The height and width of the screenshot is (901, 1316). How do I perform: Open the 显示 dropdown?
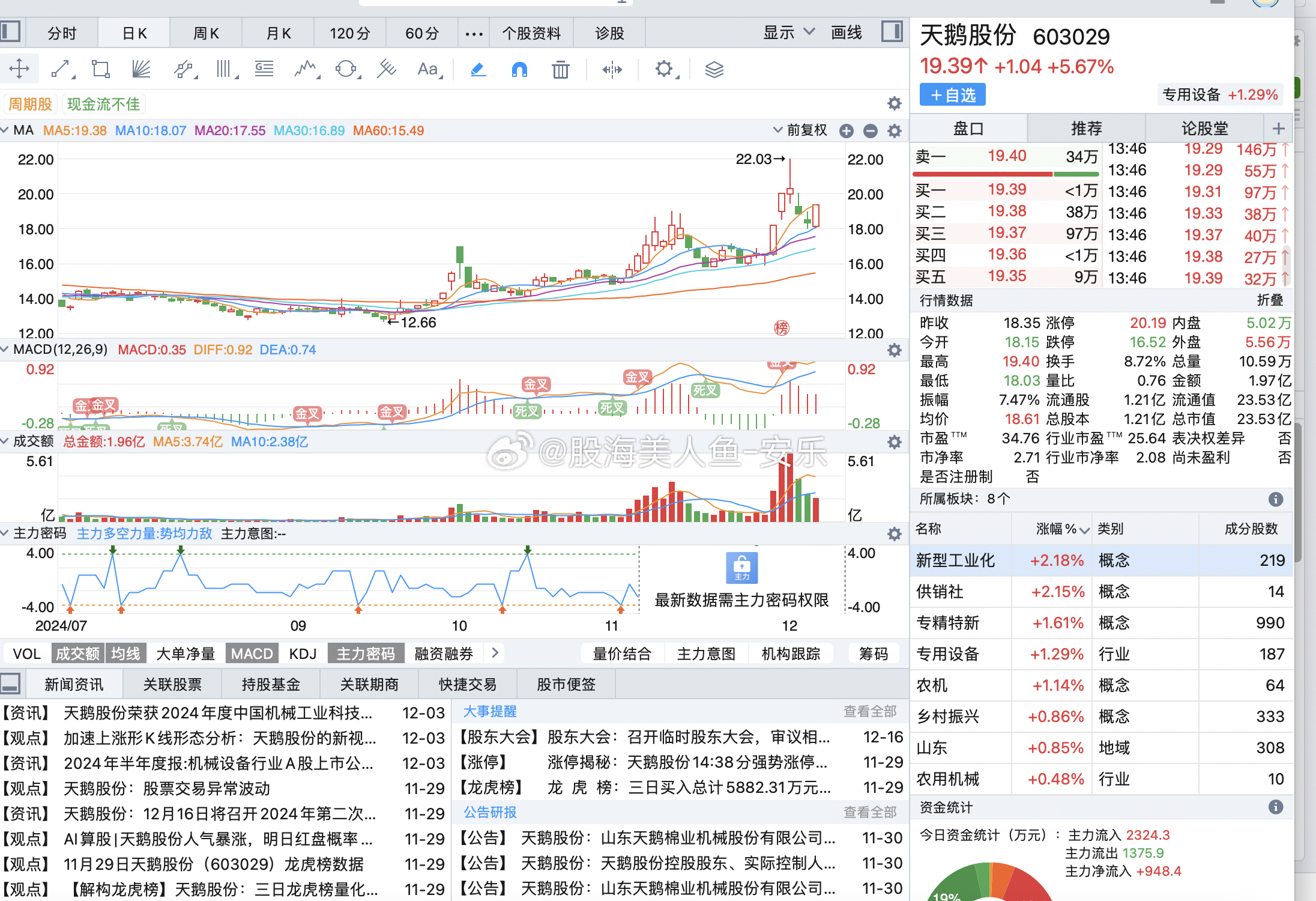[786, 32]
